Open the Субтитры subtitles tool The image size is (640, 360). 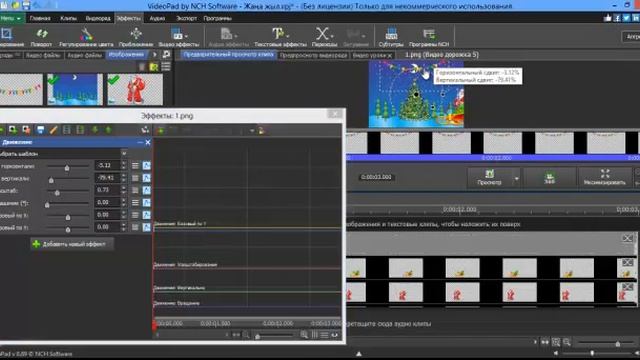391,37
